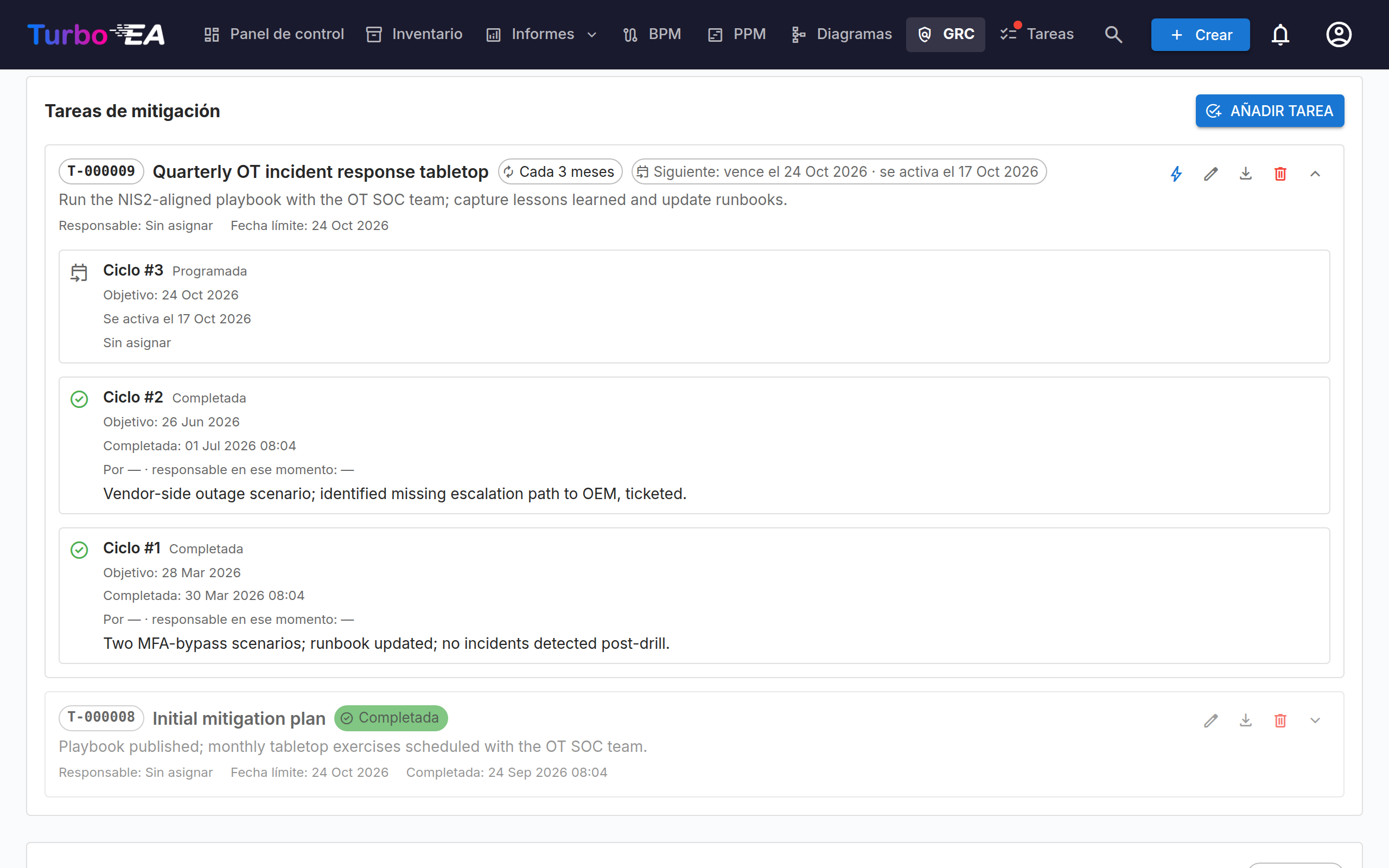Click the lightning bolt icon on T-000009
1389x868 pixels.
1176,174
